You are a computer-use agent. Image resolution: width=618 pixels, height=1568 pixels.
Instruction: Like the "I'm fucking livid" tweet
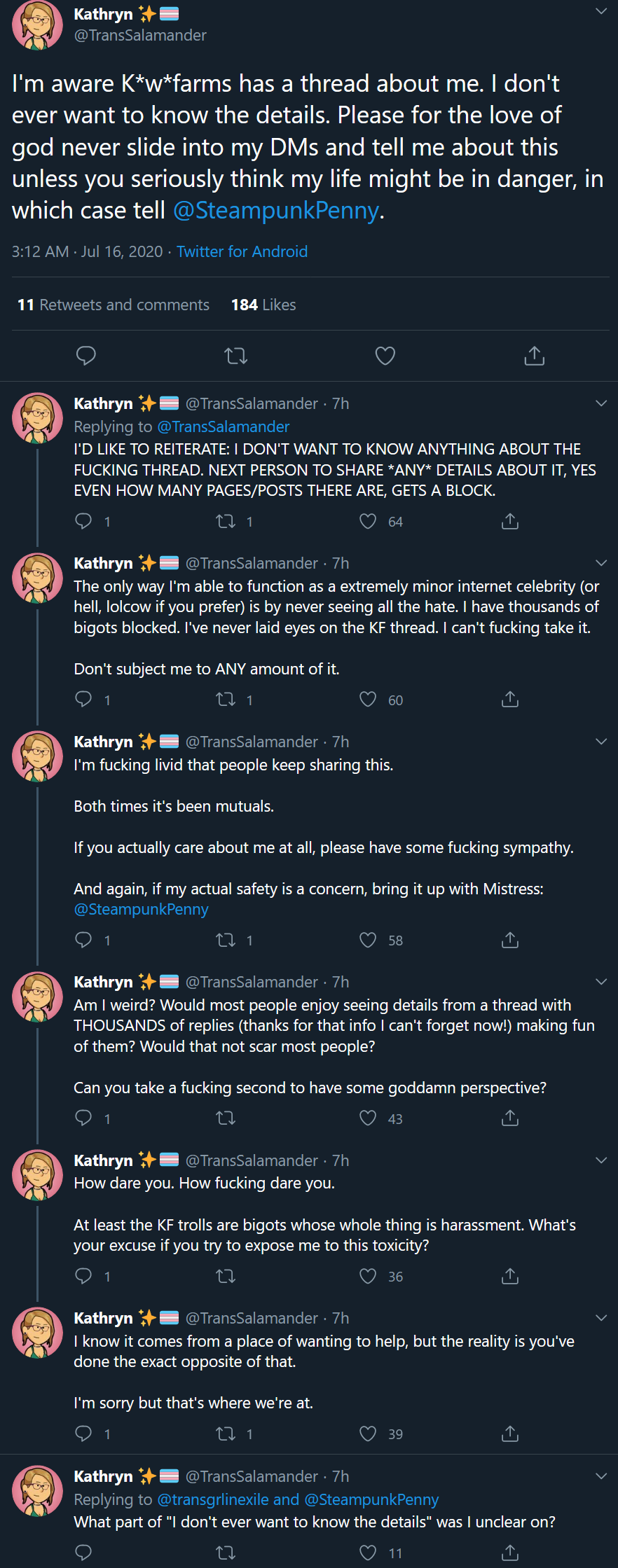pyautogui.click(x=368, y=940)
